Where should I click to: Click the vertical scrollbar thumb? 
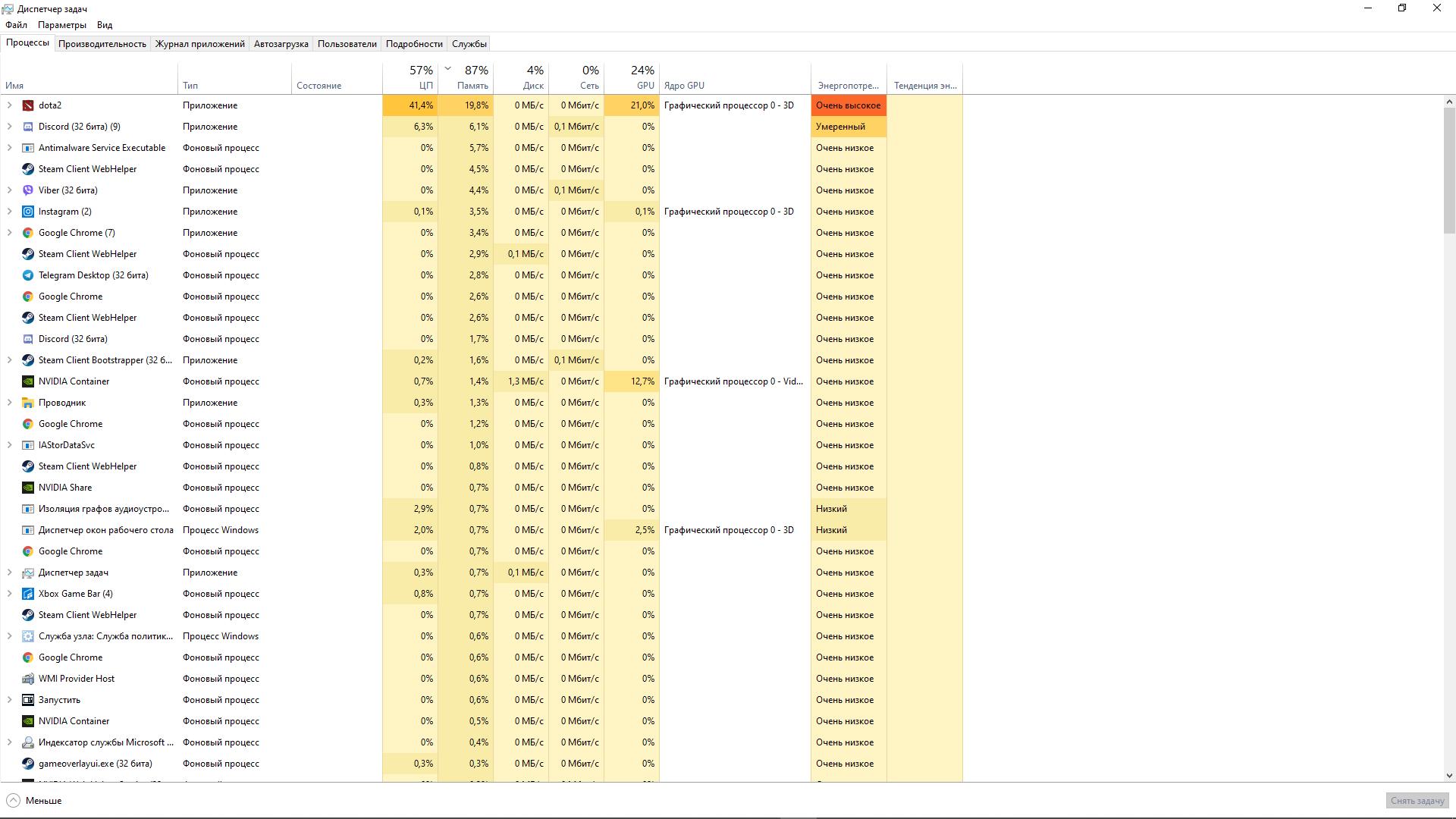(1449, 171)
